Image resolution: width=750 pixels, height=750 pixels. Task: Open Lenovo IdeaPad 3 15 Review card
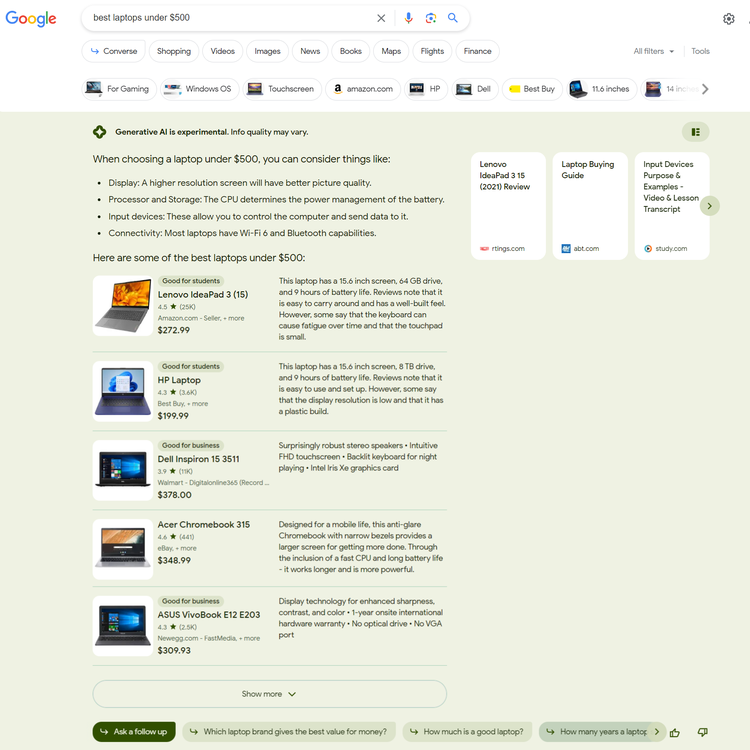pos(508,206)
